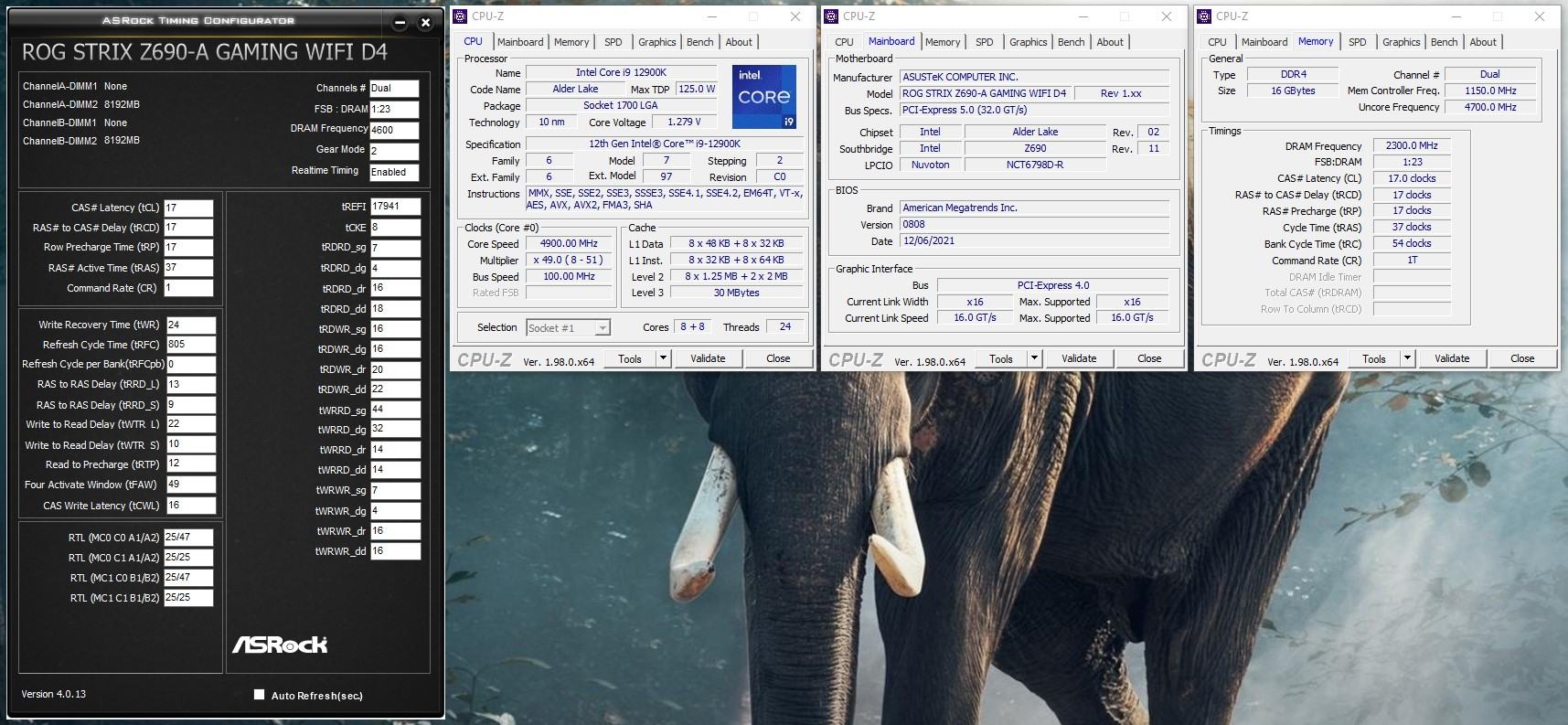This screenshot has width=1568, height=725.
Task: Click the Max TDP value 125.0 W
Action: pyautogui.click(x=697, y=89)
